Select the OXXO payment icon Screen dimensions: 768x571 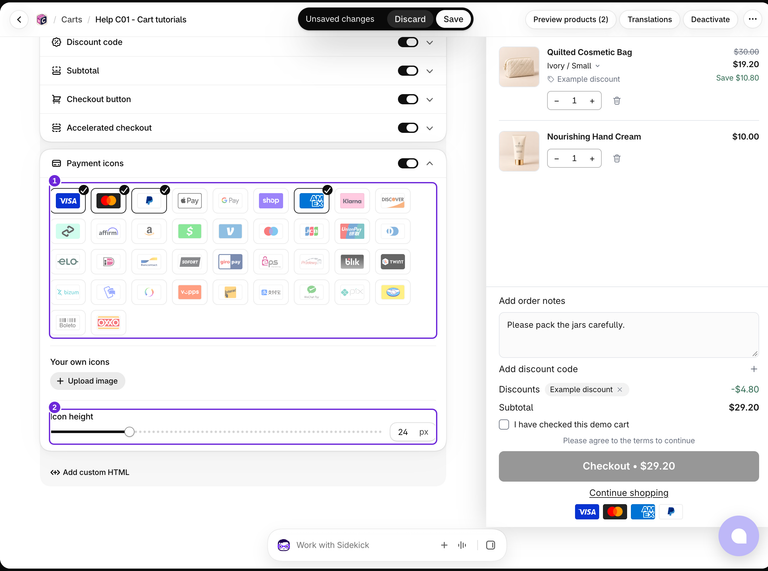coord(108,322)
